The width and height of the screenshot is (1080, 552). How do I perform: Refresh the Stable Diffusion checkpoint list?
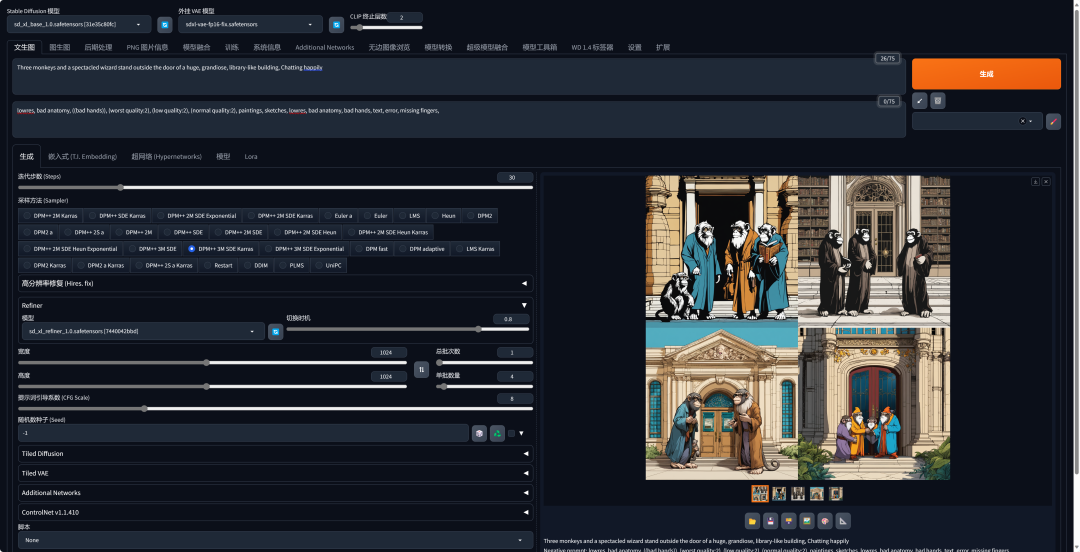pyautogui.click(x=165, y=24)
